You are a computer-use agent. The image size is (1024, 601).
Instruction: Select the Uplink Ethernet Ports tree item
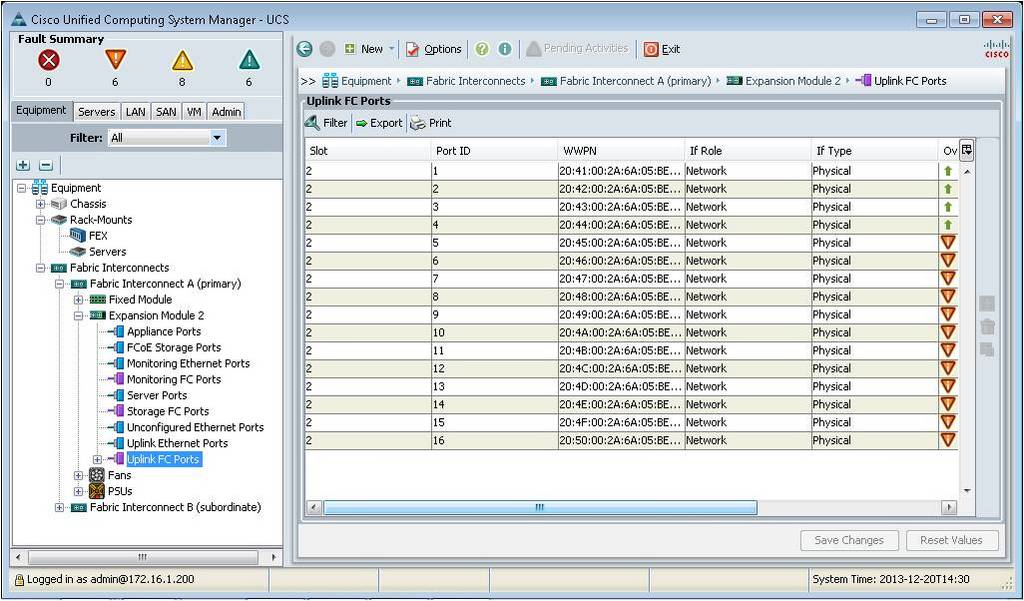pos(177,444)
